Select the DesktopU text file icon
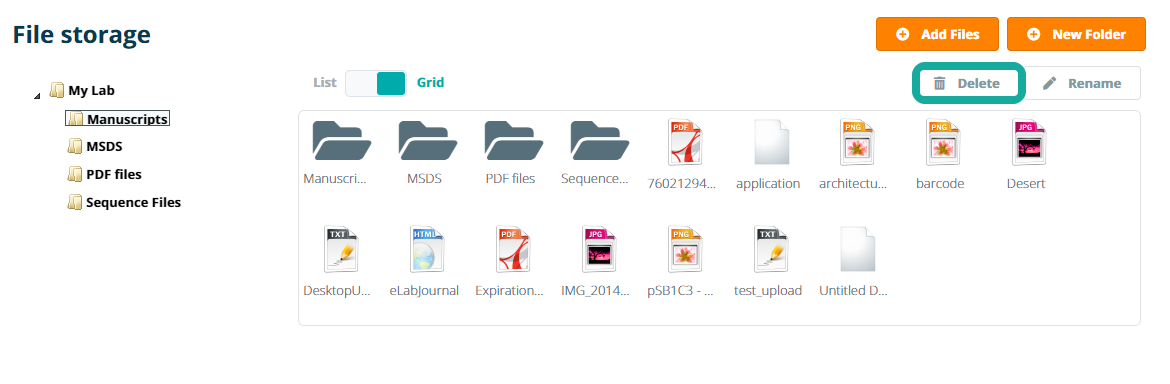Screen dimensions: 1170x384 coord(340,249)
